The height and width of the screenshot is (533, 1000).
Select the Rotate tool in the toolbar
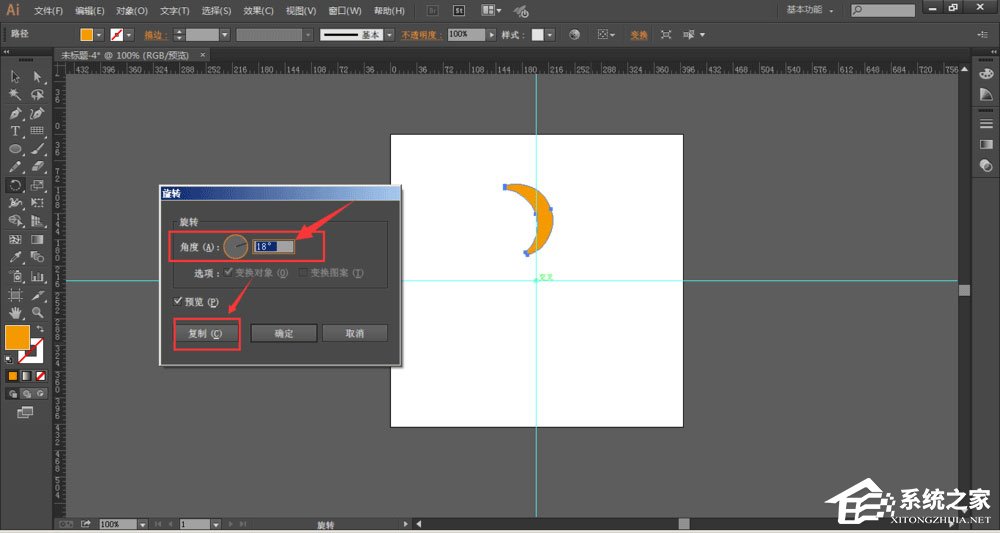(x=16, y=185)
